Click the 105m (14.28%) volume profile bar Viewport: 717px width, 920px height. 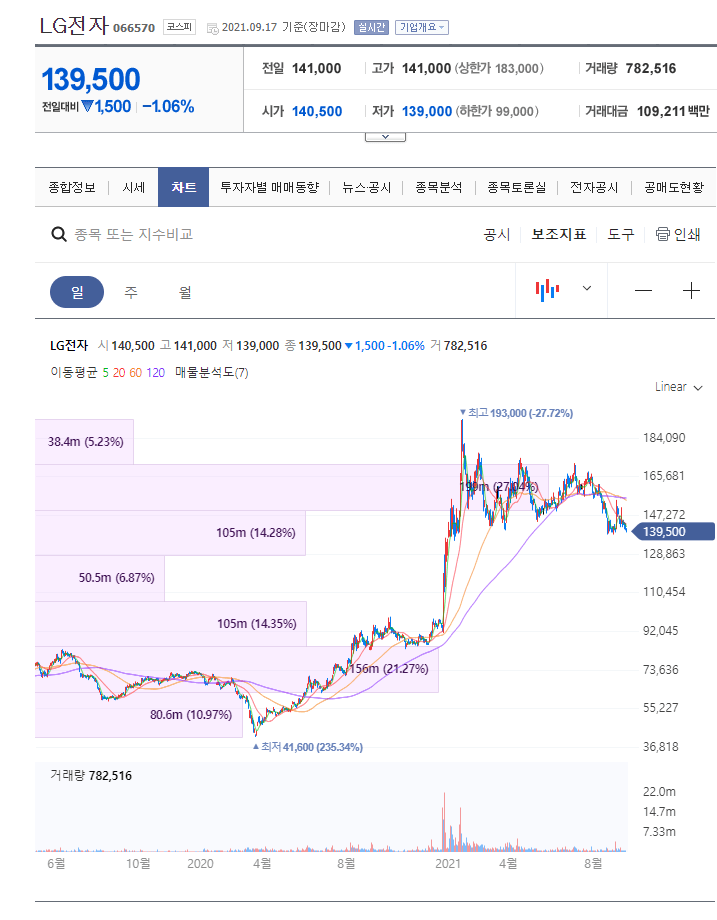click(170, 533)
